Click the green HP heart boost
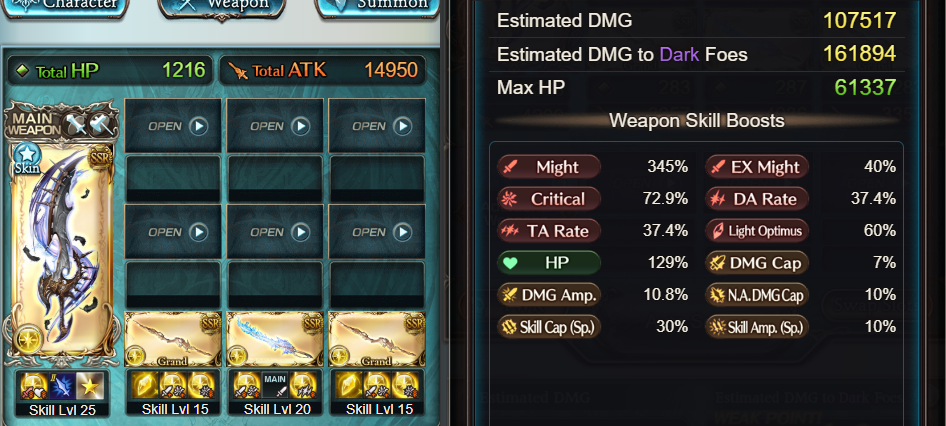This screenshot has height=426, width=946. pos(549,263)
